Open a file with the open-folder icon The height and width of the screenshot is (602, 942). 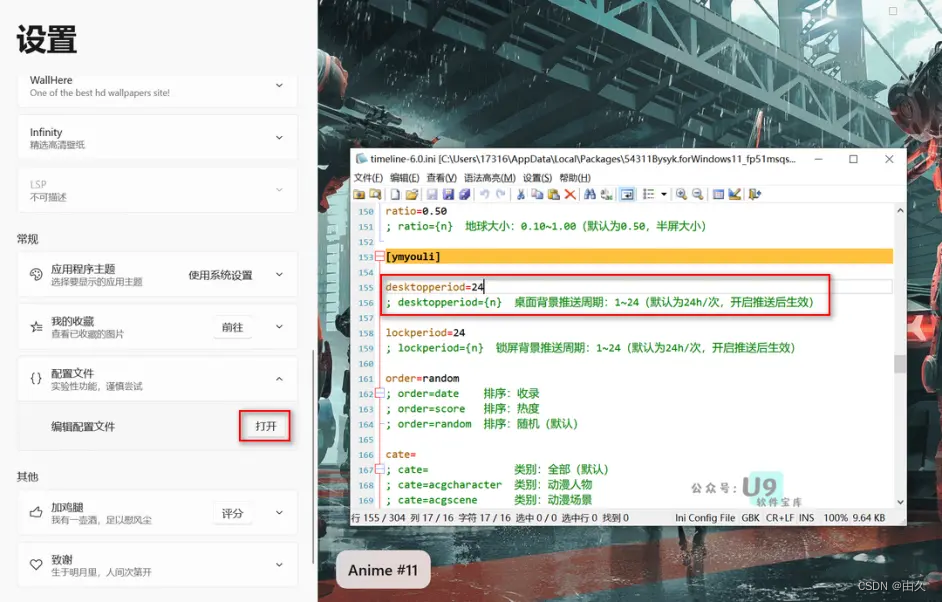[412, 194]
